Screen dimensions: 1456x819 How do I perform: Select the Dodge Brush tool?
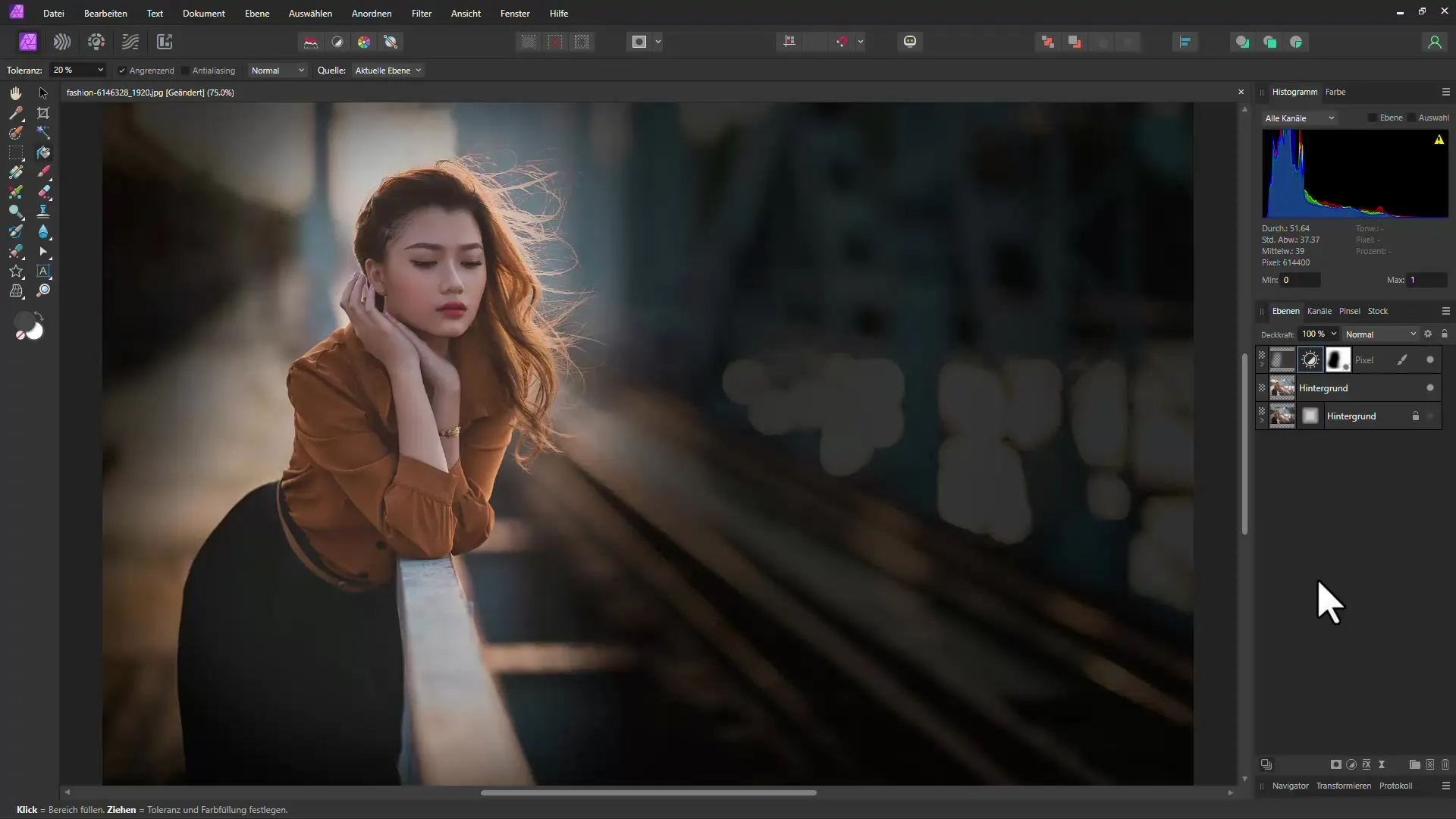tap(15, 212)
